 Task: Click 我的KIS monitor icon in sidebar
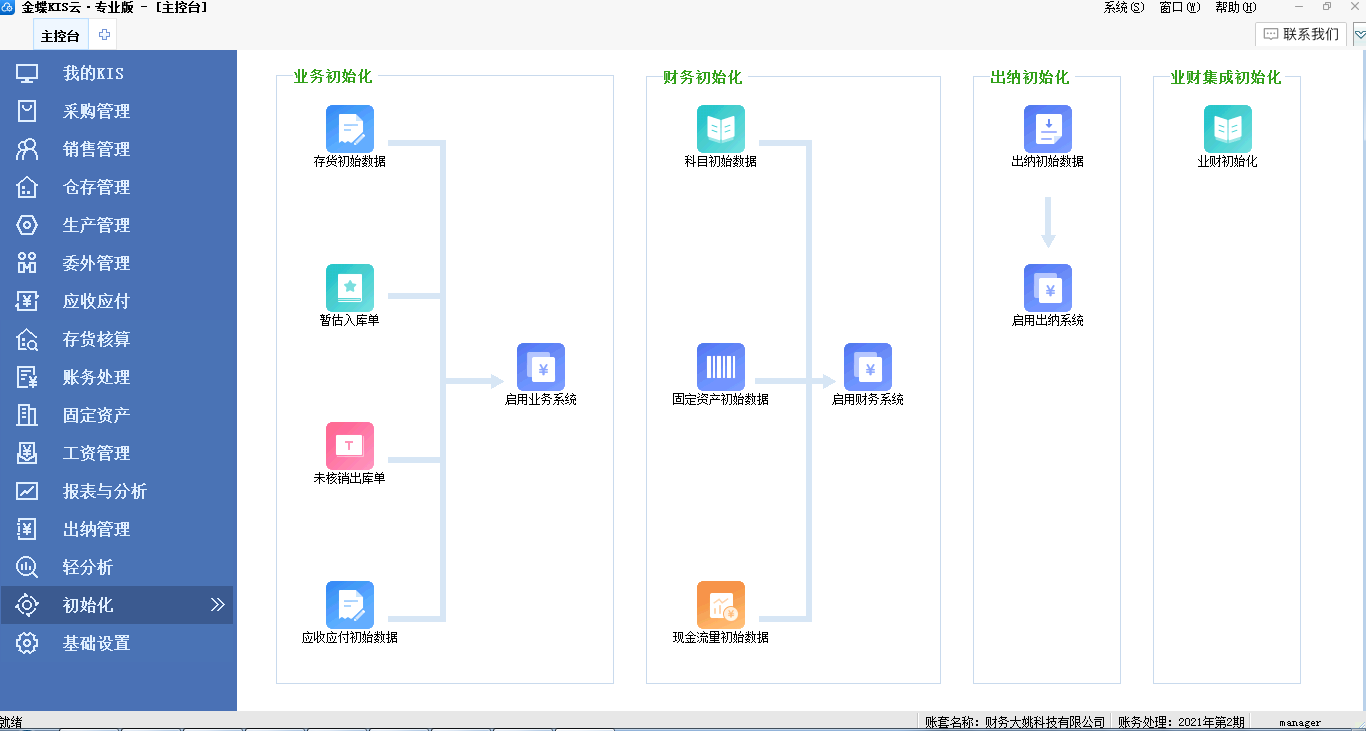coord(27,73)
